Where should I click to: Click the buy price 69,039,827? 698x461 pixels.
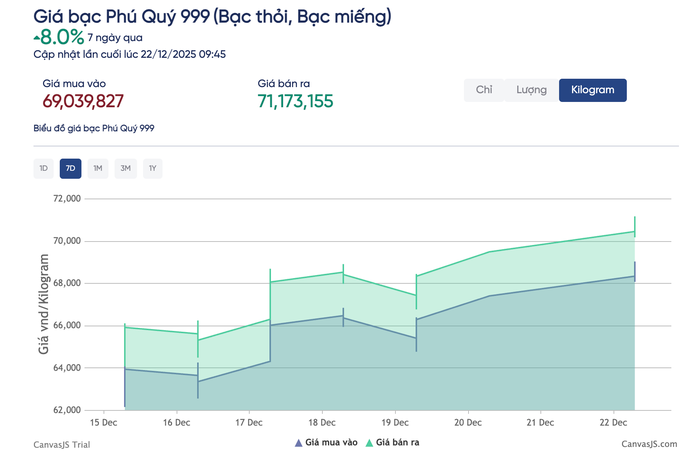(83, 101)
